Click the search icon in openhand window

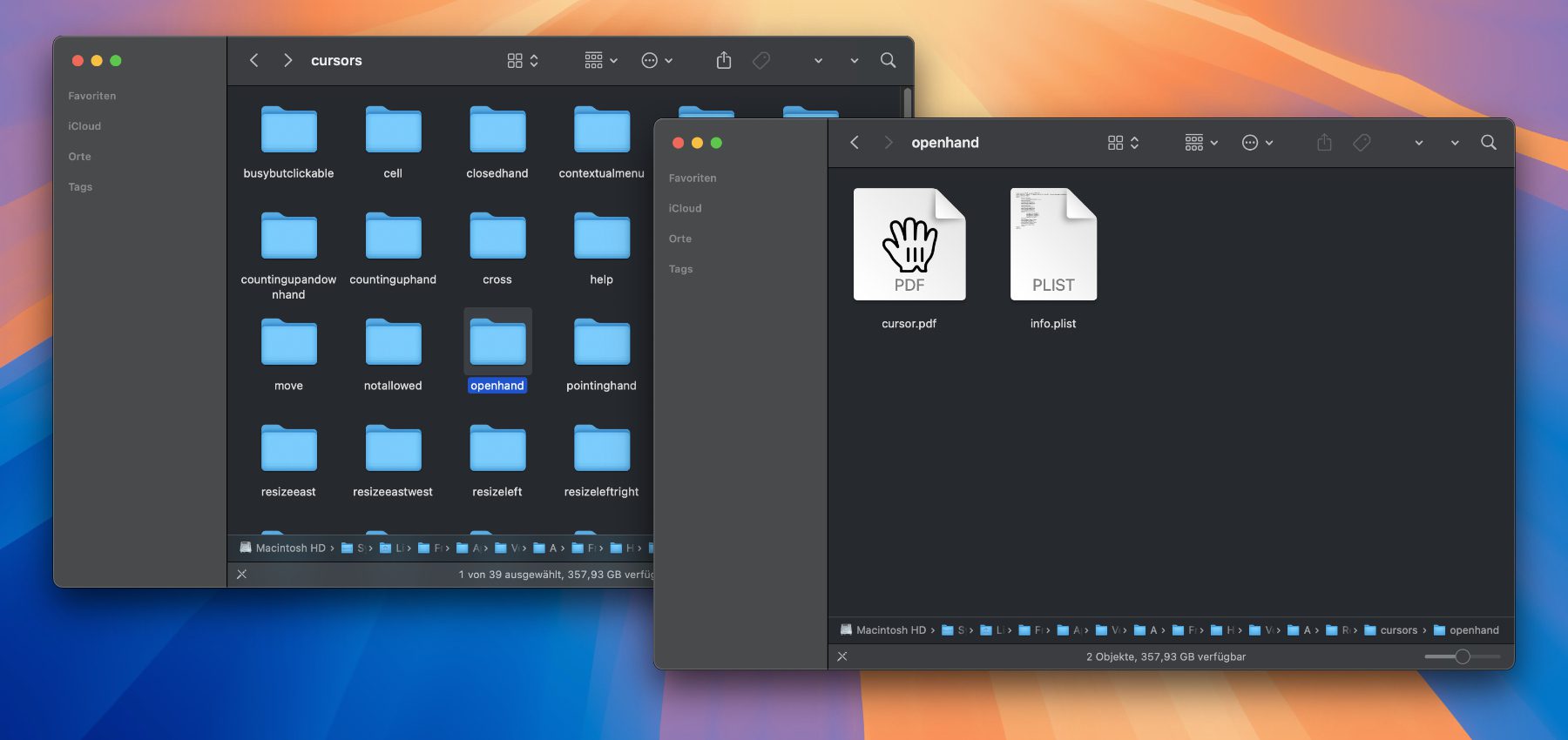pyautogui.click(x=1488, y=143)
